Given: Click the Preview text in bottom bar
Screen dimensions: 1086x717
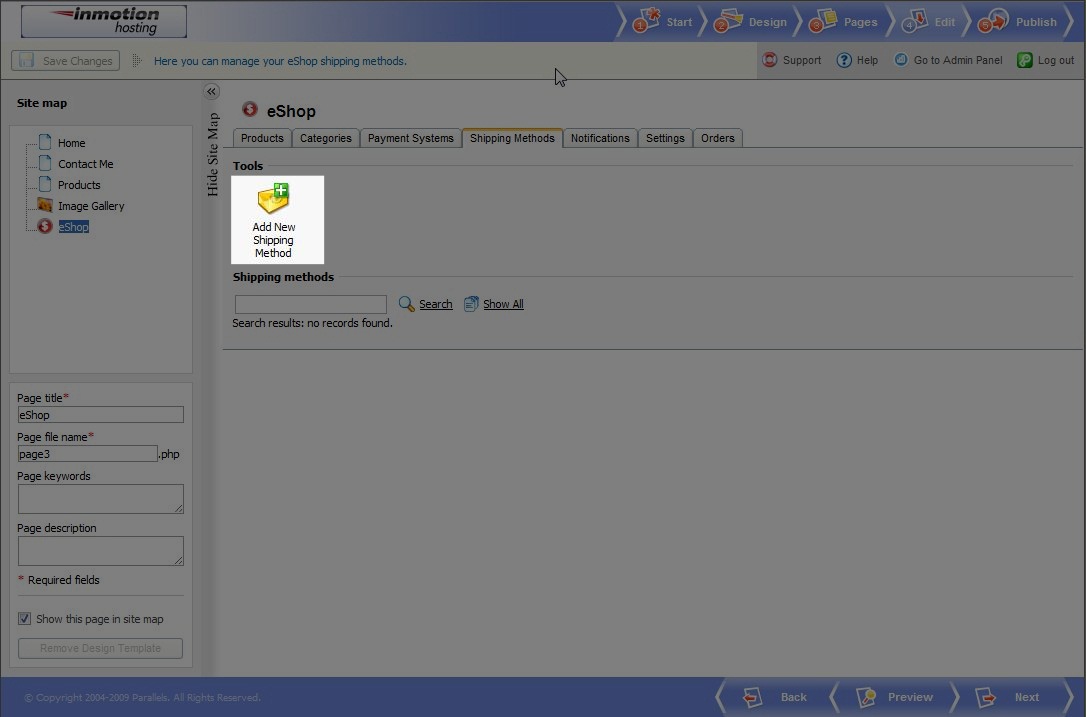Looking at the screenshot, I should (910, 698).
